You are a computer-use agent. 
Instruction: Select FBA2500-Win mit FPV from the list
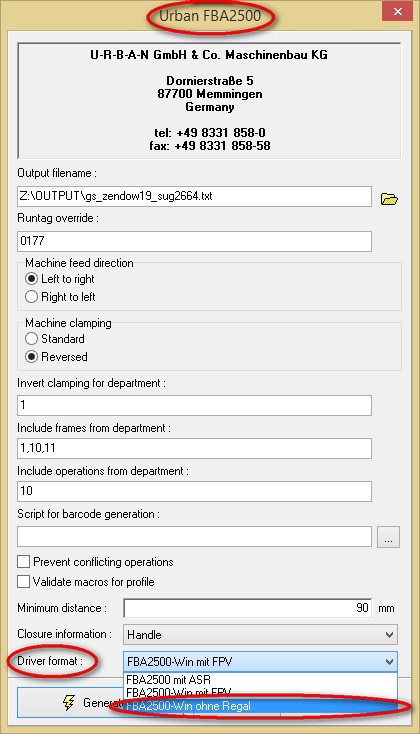tap(260, 693)
